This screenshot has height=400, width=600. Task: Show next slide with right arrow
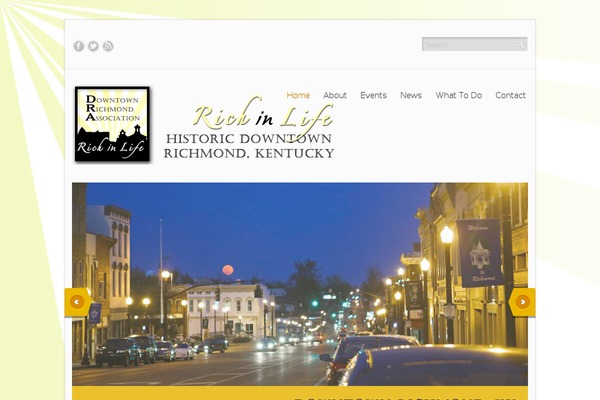(x=522, y=302)
